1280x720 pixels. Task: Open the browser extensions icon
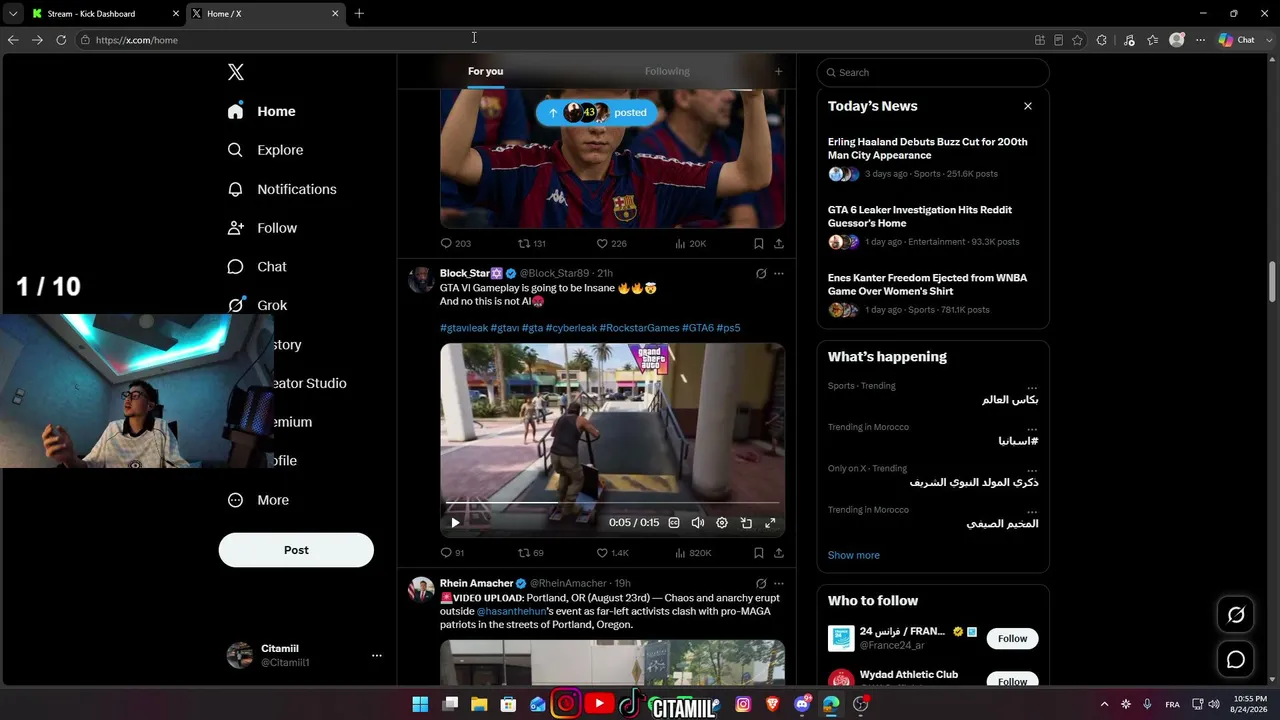point(1101,40)
